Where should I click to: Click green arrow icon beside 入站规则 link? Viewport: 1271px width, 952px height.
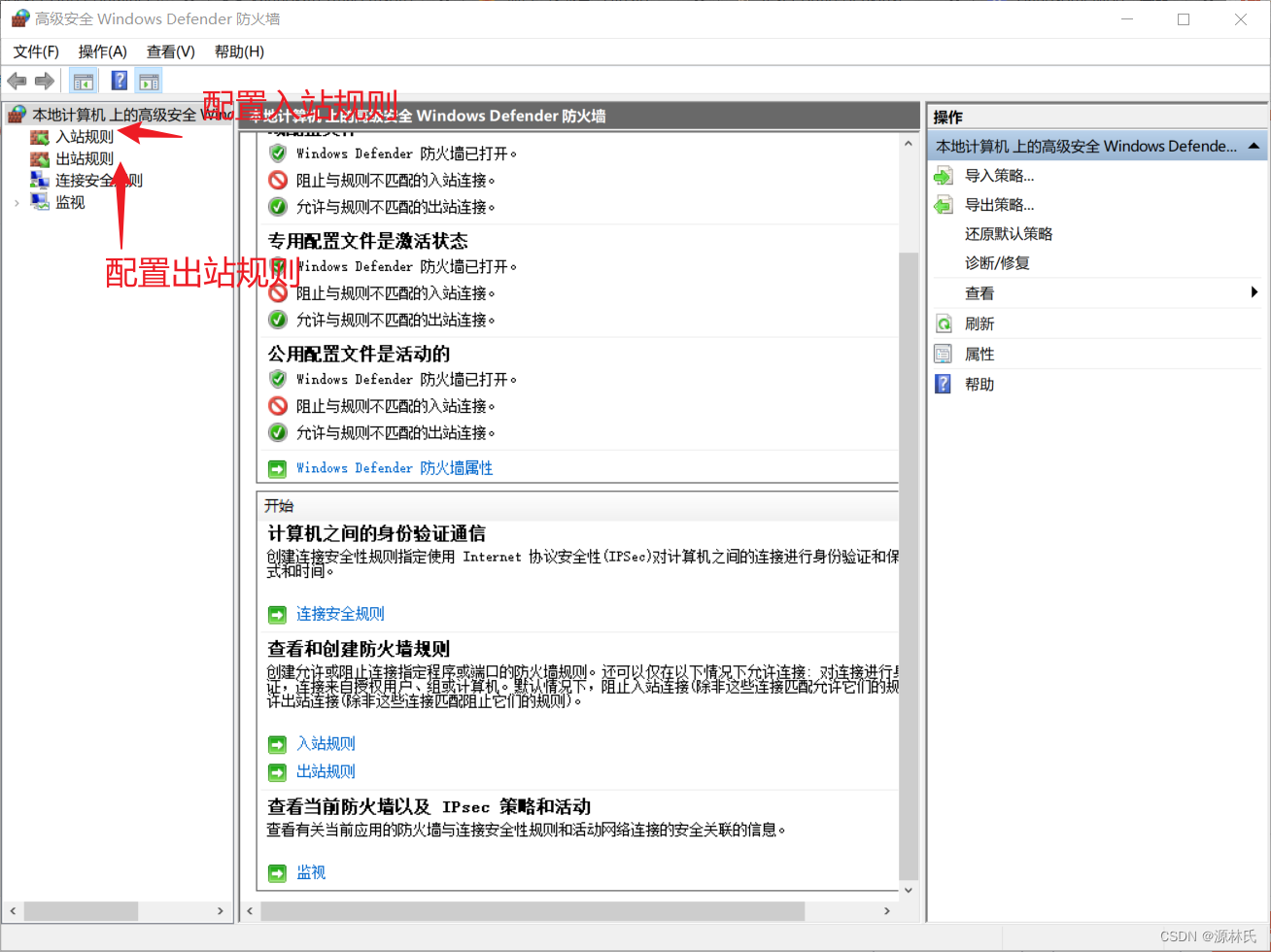coord(278,744)
